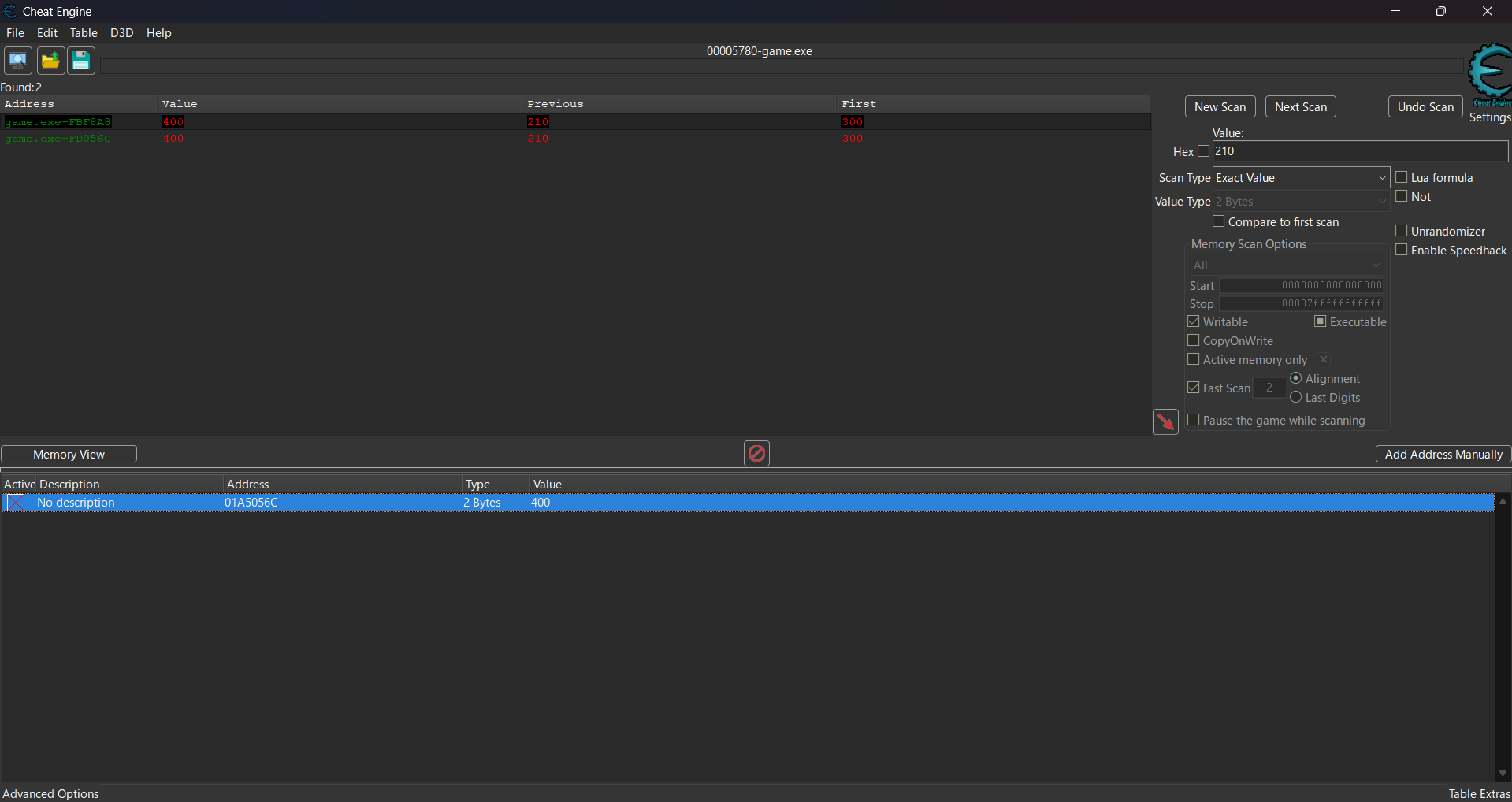This screenshot has width=1512, height=802.
Task: Click the save table floppy icon
Action: coord(81,61)
